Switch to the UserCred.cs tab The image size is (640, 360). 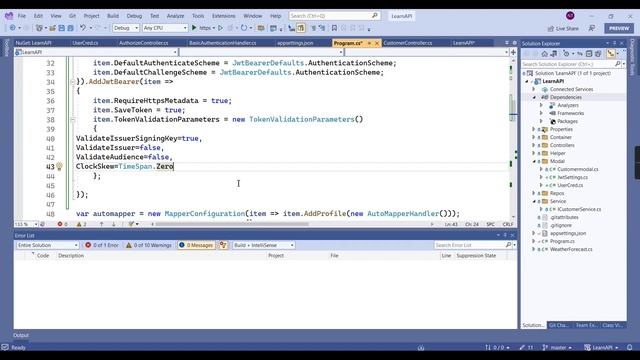pos(85,43)
